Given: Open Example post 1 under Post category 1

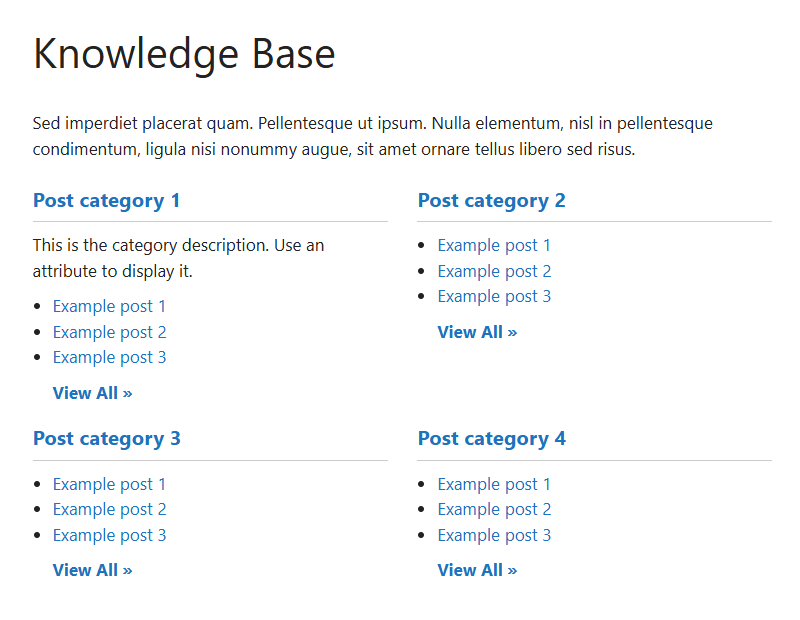Looking at the screenshot, I should [x=109, y=306].
